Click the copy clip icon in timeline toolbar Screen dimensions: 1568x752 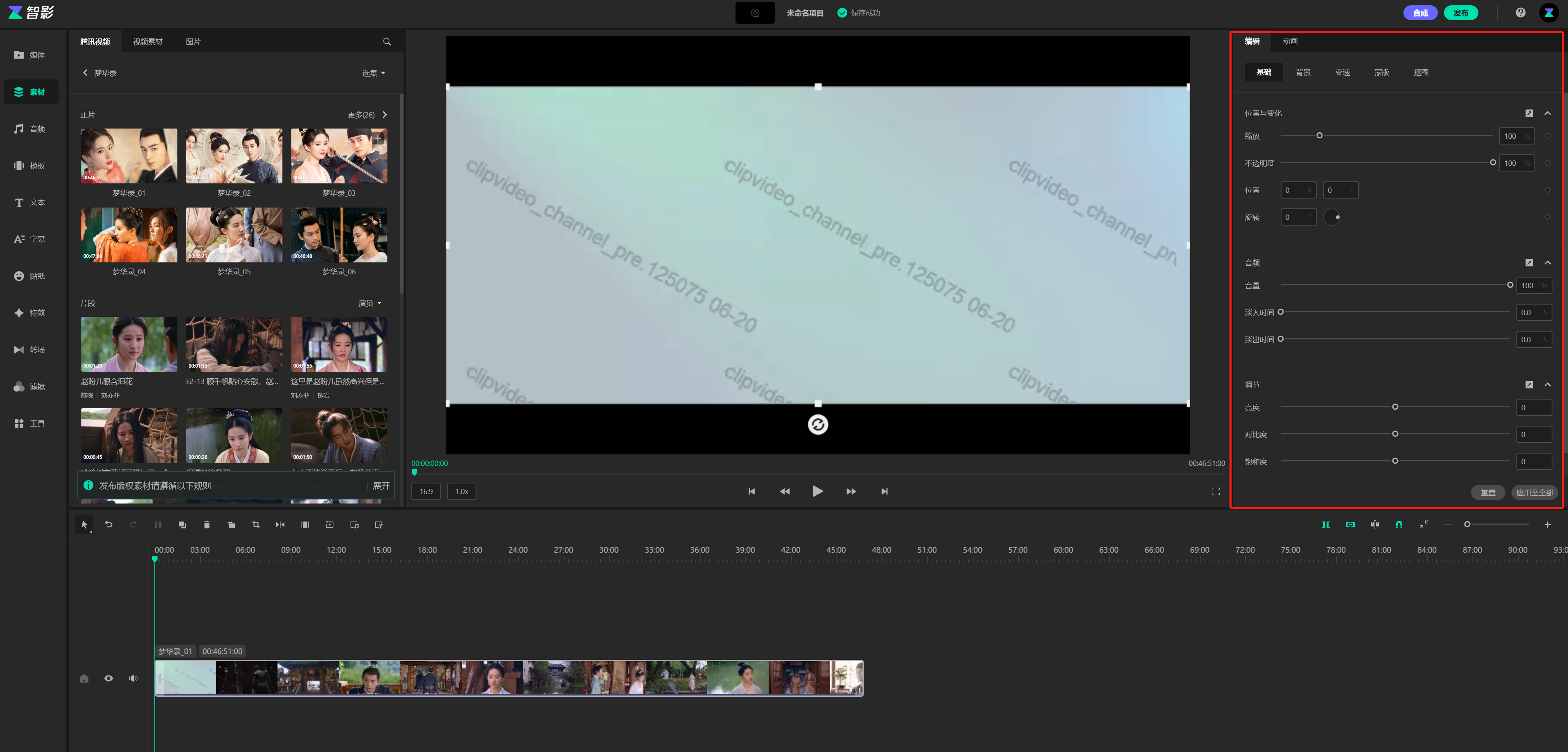tap(182, 524)
